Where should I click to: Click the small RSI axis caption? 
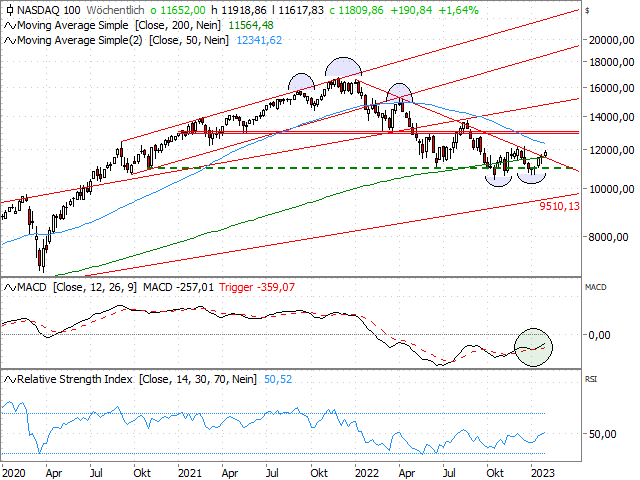(x=591, y=380)
